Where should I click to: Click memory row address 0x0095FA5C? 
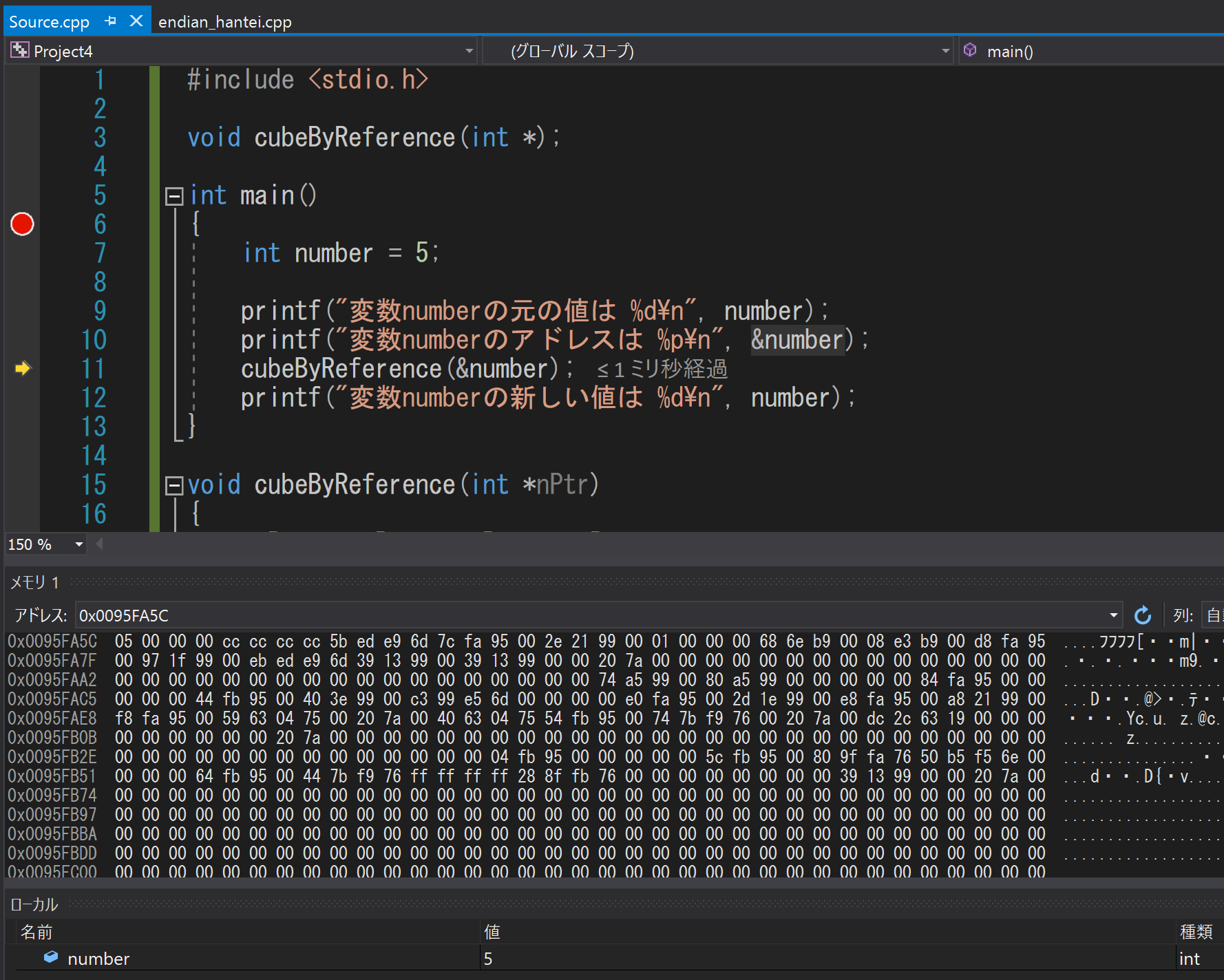tap(52, 641)
